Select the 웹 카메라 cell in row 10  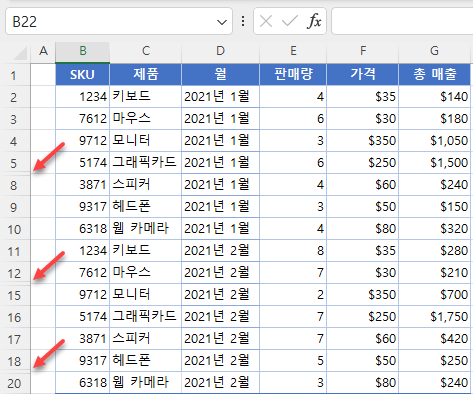pos(146,229)
